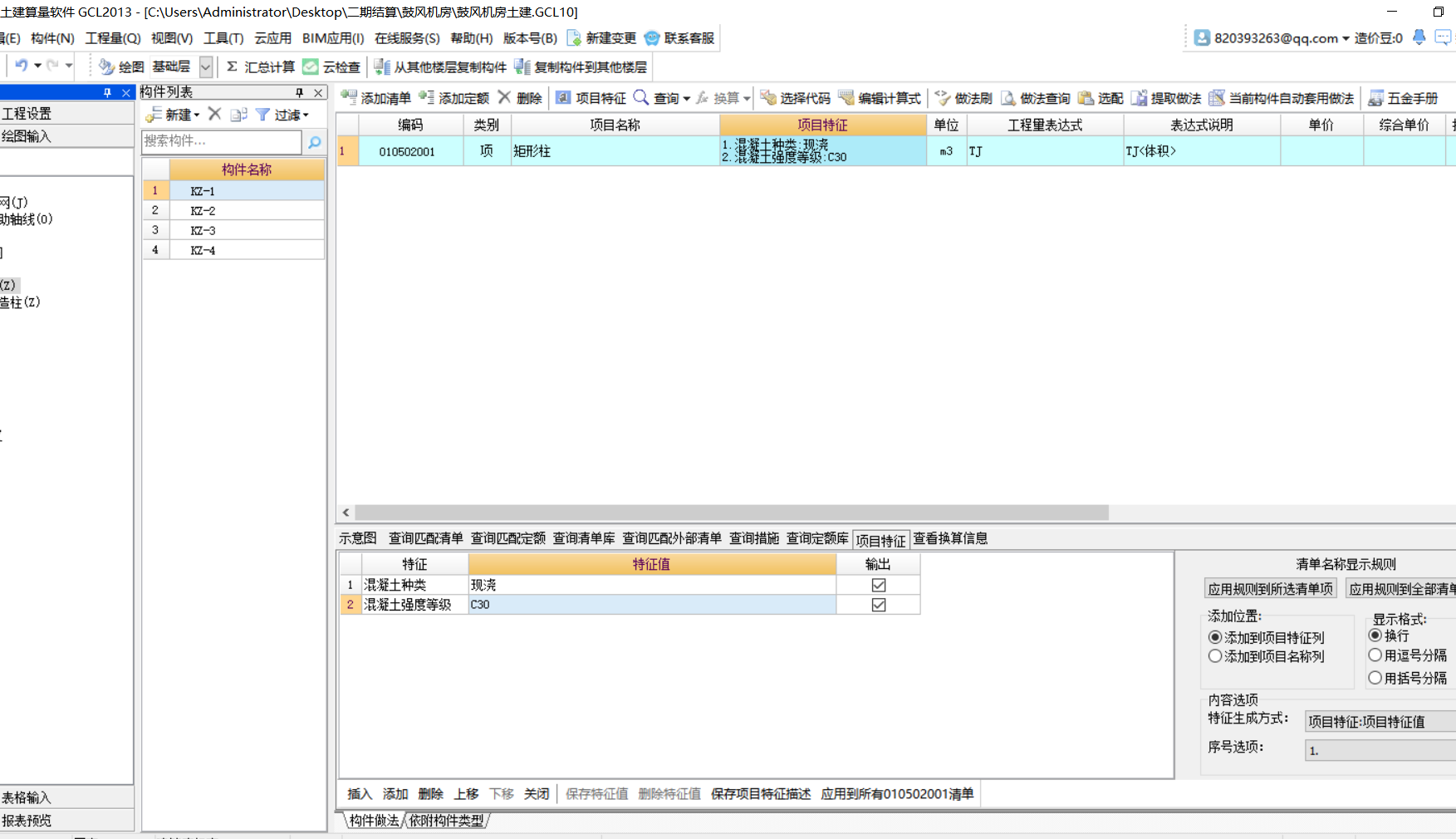
Task: Open 做法查询 icon
Action: pyautogui.click(x=1008, y=98)
